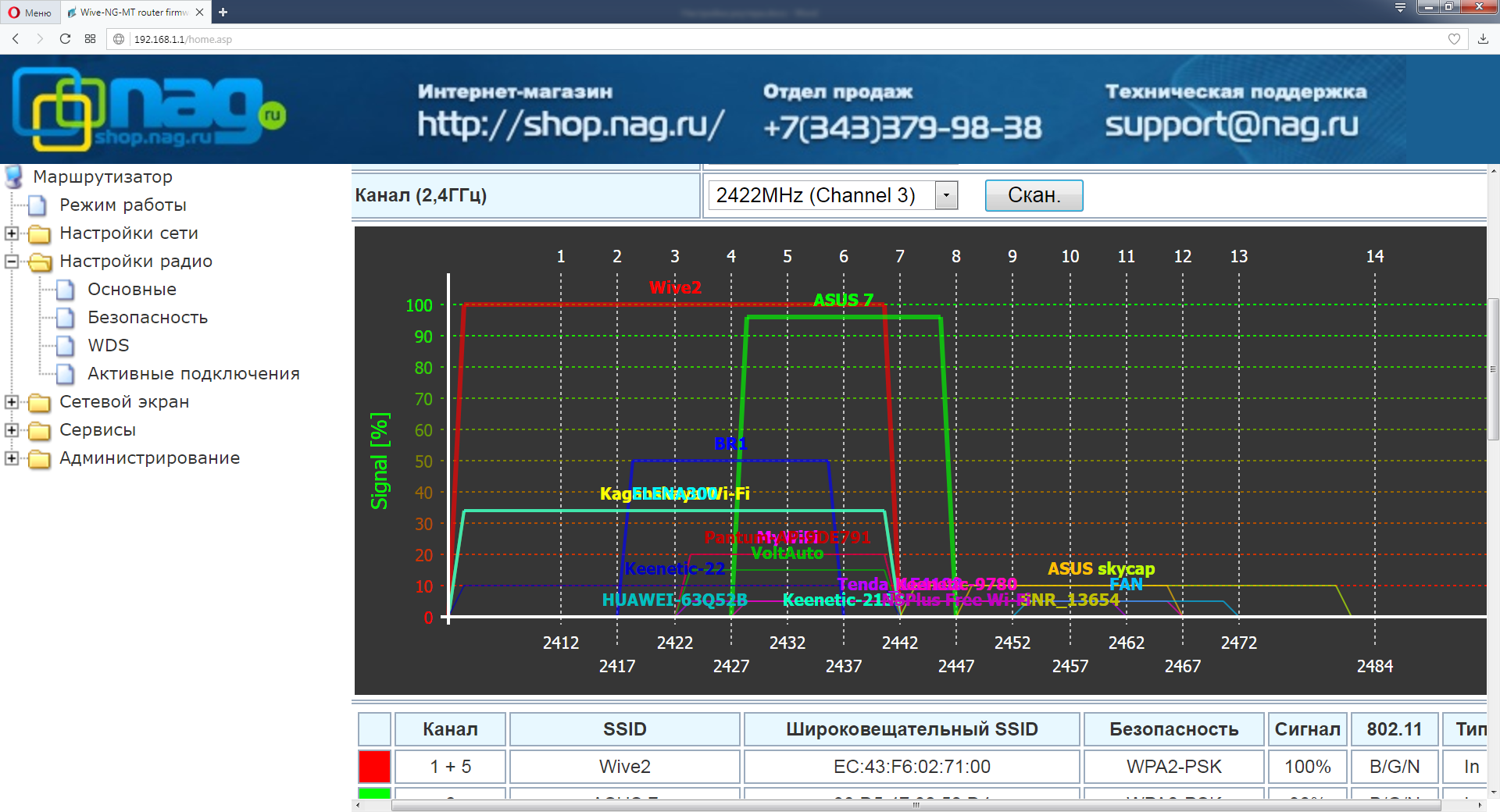This screenshot has width=1500, height=812.
Task: Go forward to the next page
Action: (40, 38)
